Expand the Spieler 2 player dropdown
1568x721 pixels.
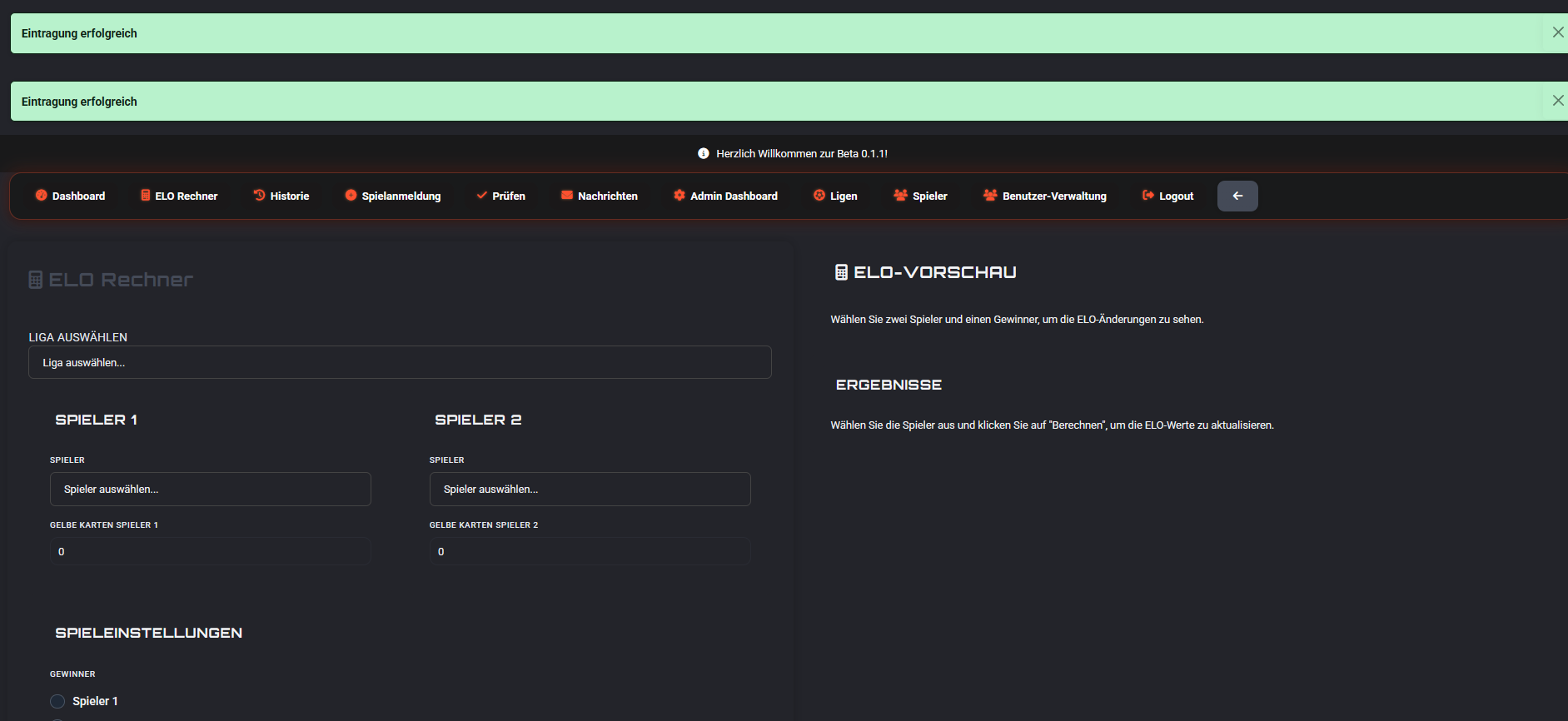click(590, 490)
